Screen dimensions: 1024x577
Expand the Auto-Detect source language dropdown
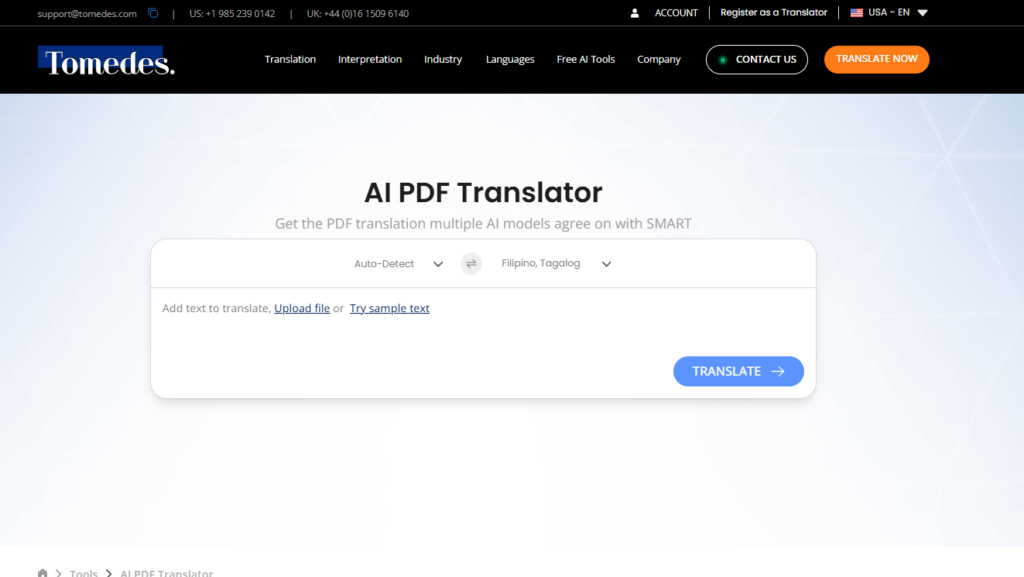pos(398,264)
